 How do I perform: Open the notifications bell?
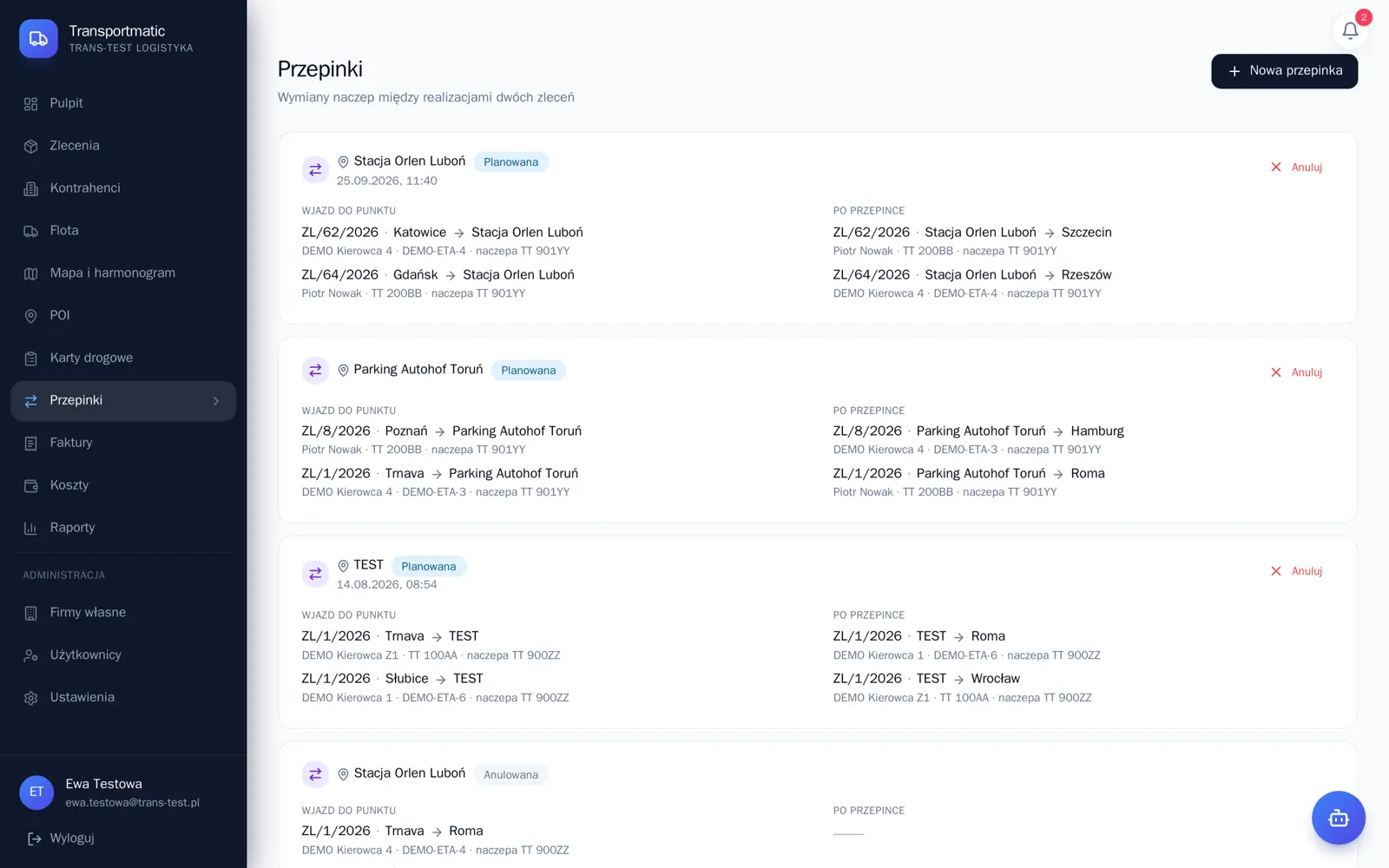click(1350, 31)
